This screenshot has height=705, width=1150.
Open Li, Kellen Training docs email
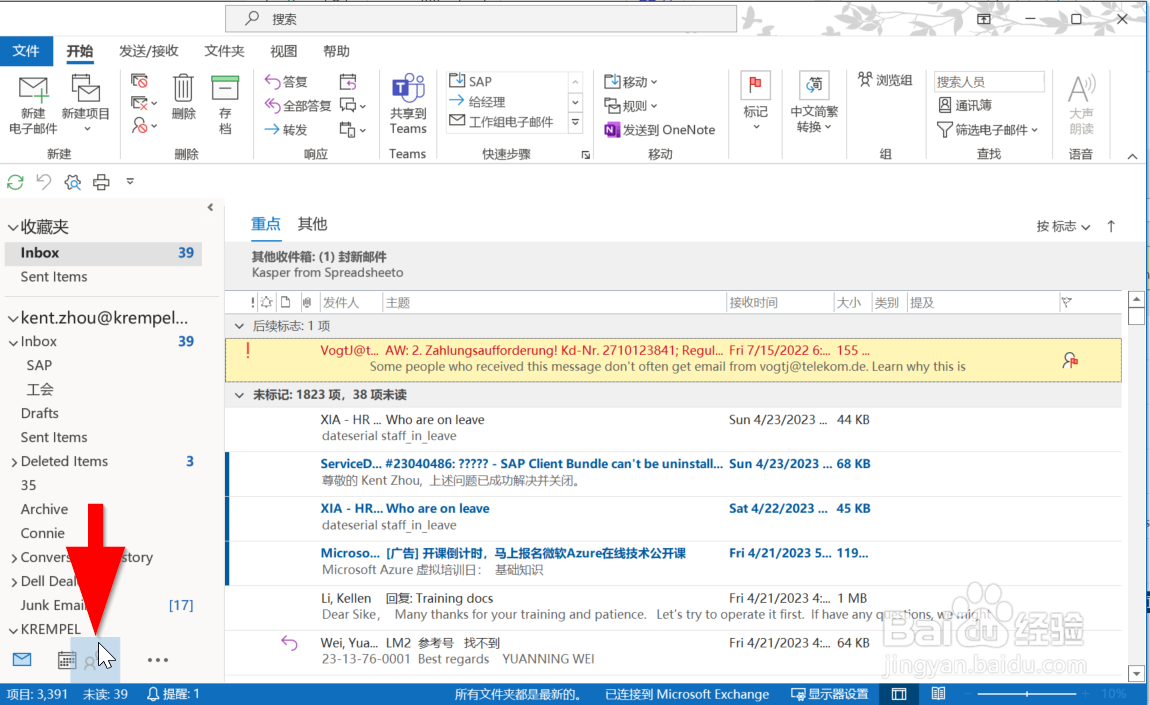pos(673,607)
